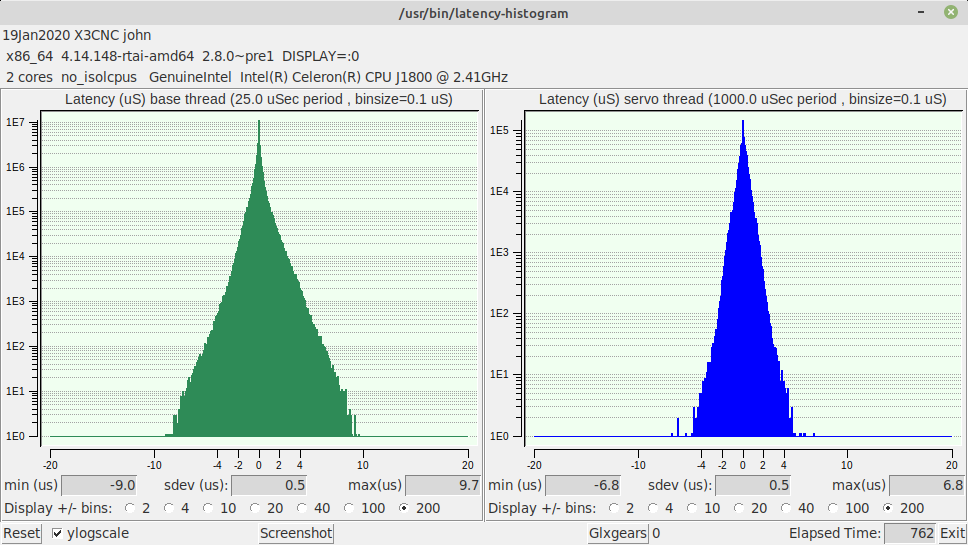
Task: Choose 10 bins for base thread display
Action: tap(208, 508)
